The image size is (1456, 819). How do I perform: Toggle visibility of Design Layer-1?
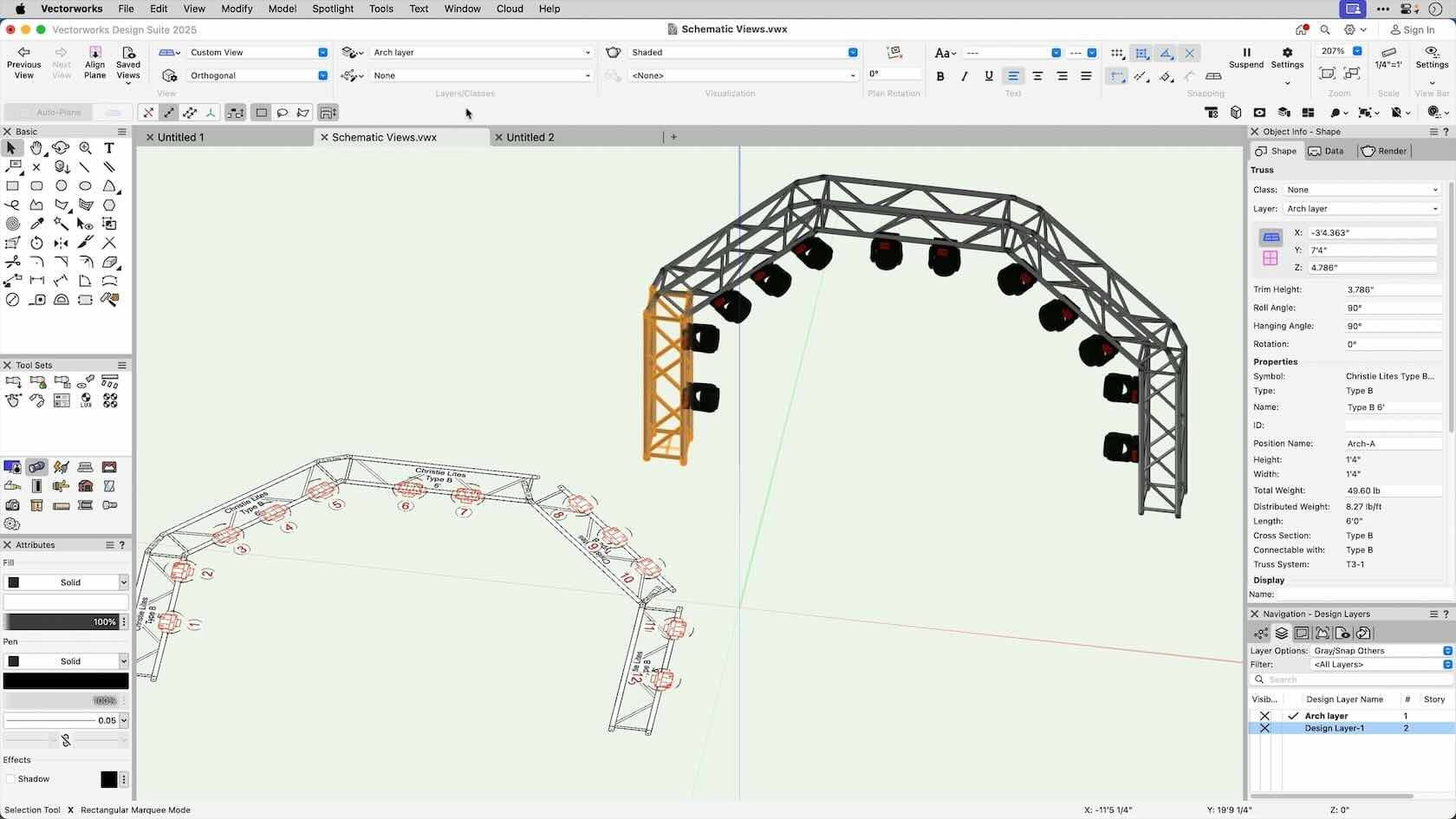[1264, 729]
